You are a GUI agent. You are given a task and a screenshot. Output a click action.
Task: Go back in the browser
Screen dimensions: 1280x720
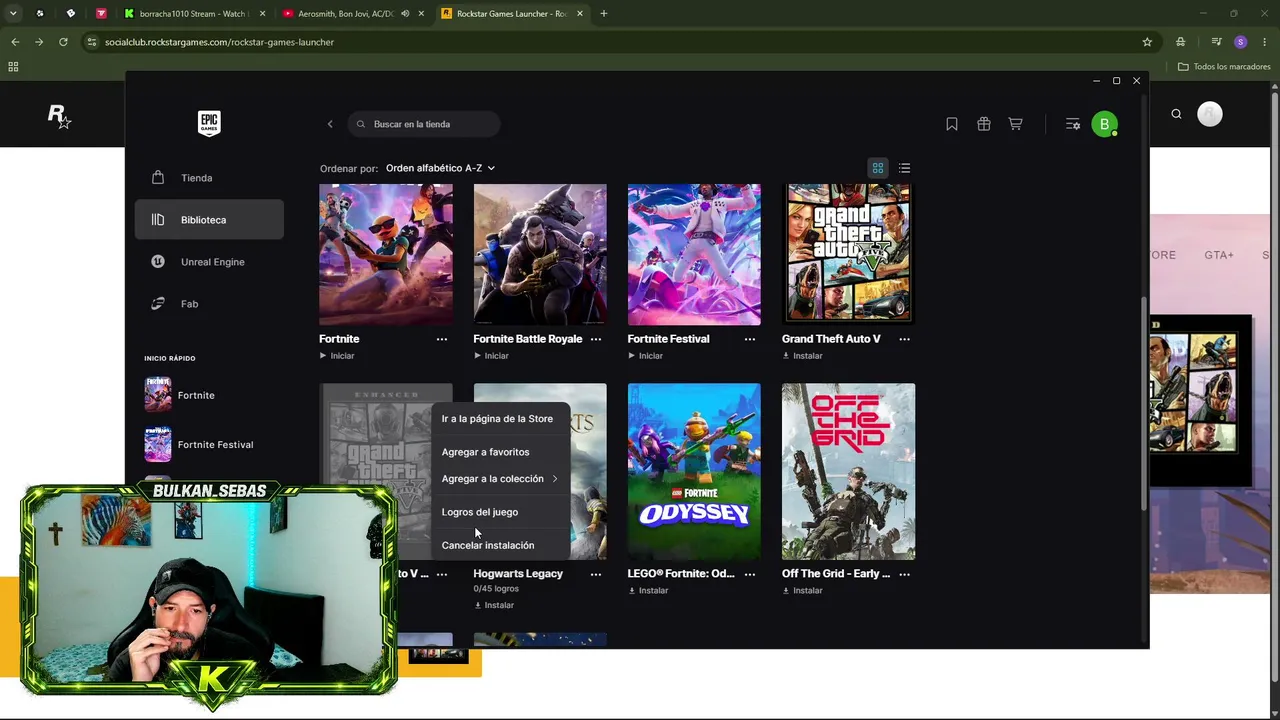(15, 42)
